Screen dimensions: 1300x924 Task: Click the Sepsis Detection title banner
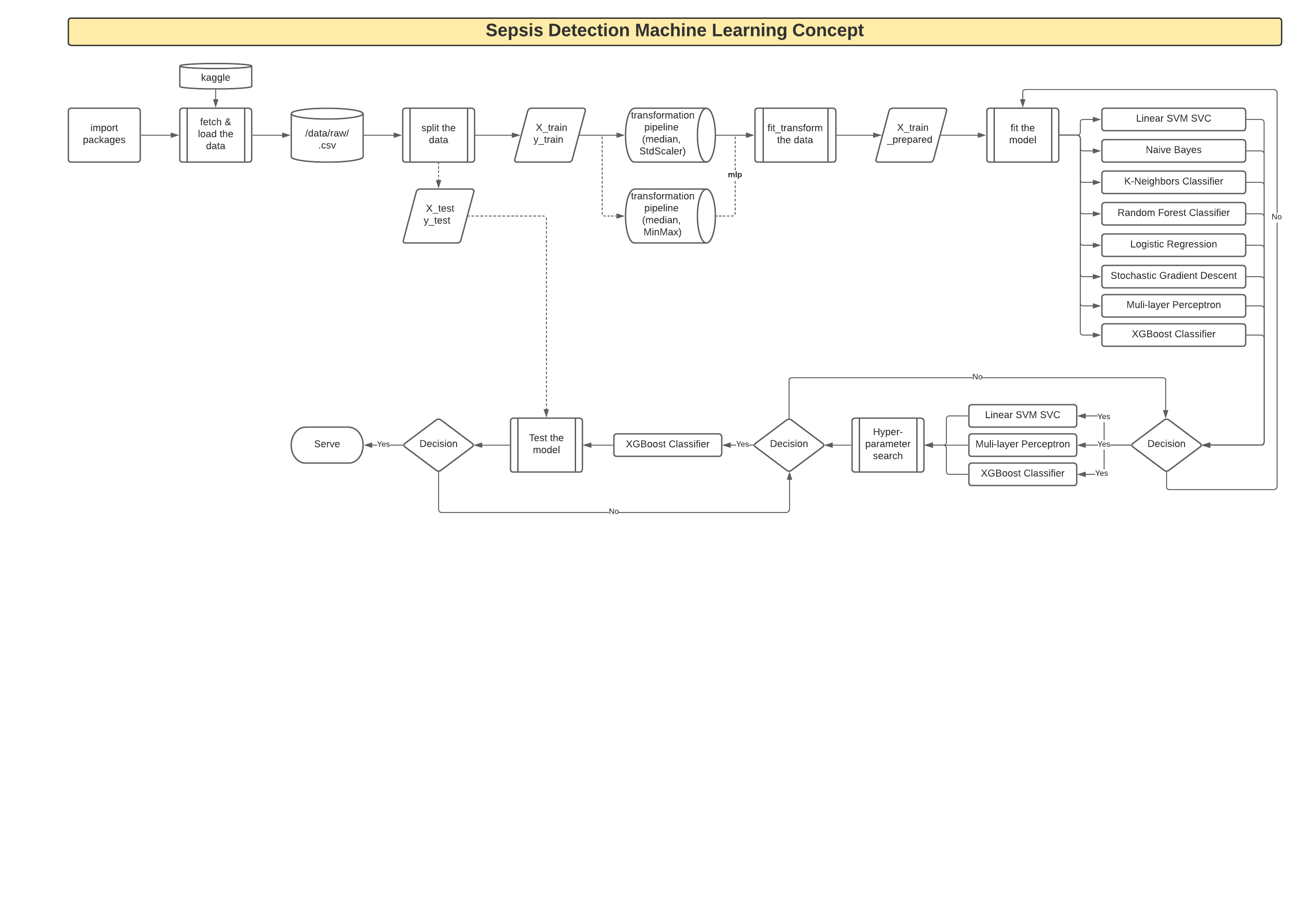pyautogui.click(x=674, y=31)
